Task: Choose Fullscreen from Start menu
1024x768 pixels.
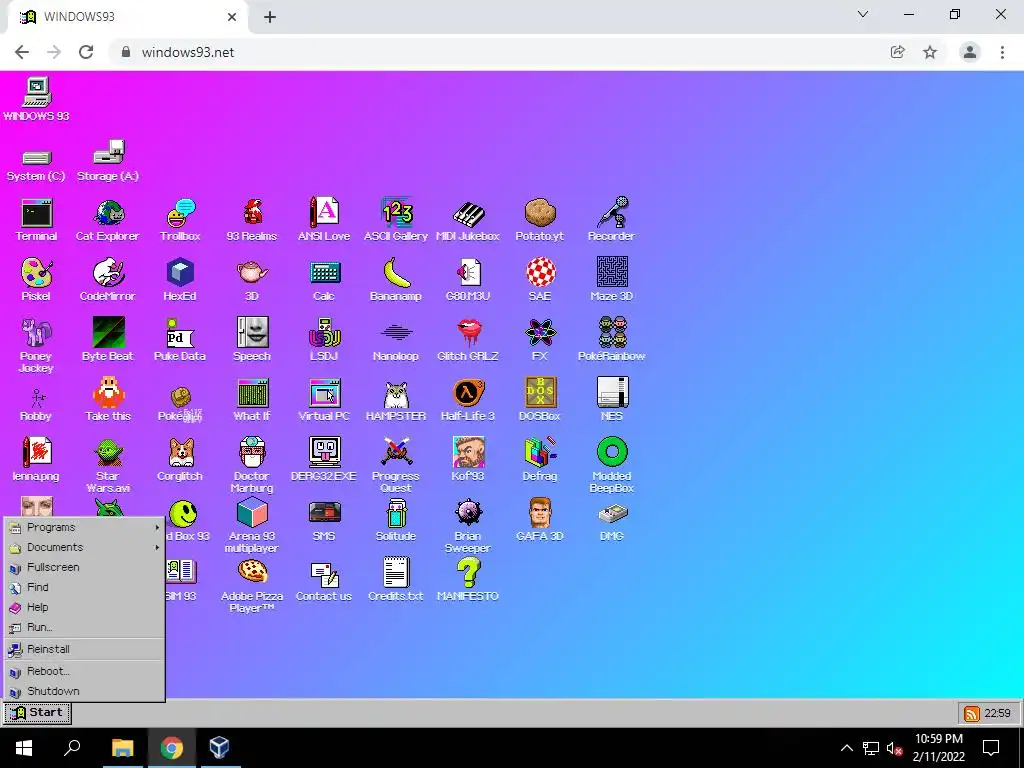Action: click(84, 568)
